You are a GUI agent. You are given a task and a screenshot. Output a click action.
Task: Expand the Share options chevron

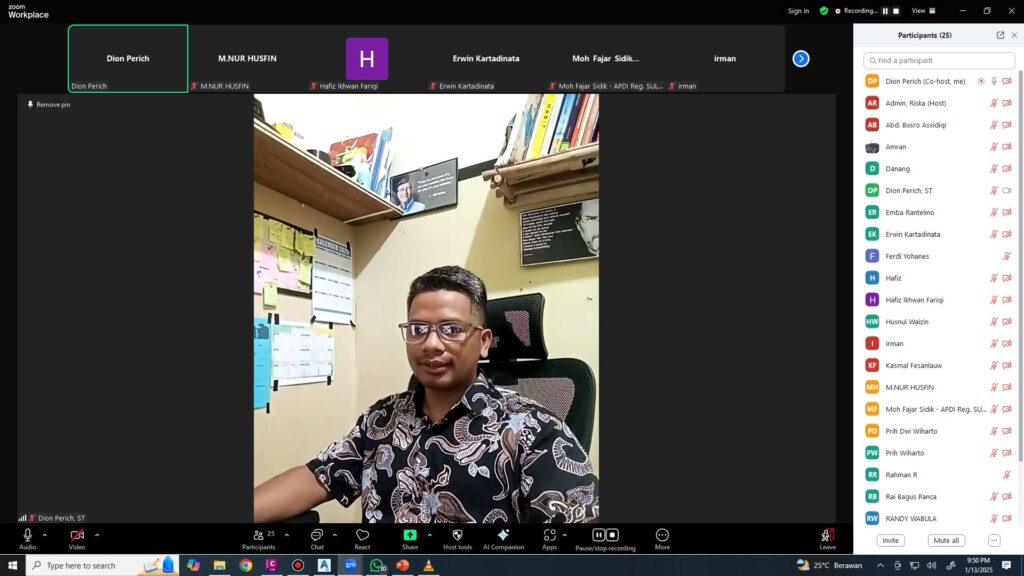click(430, 535)
